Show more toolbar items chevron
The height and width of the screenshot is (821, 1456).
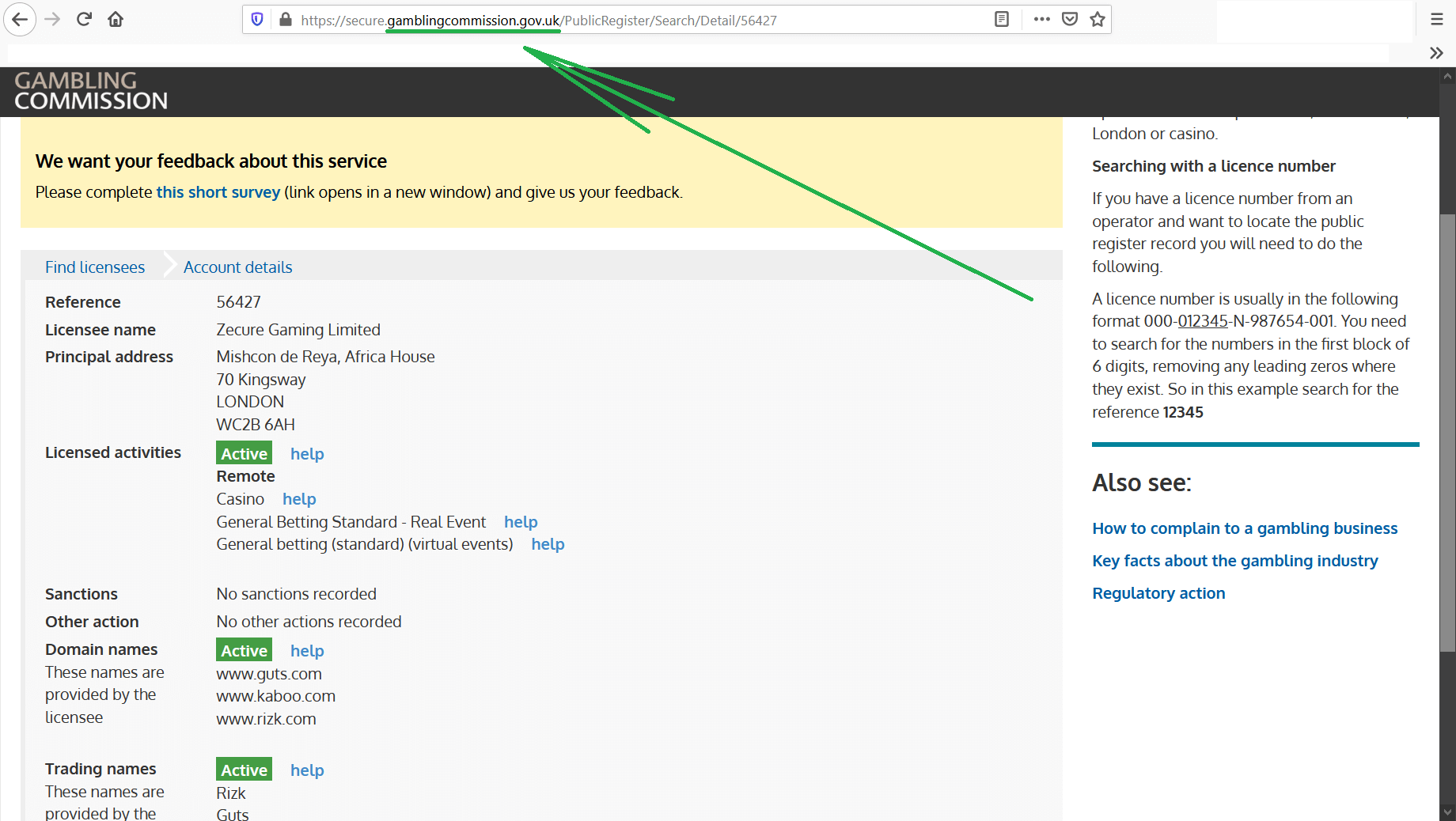click(x=1437, y=53)
